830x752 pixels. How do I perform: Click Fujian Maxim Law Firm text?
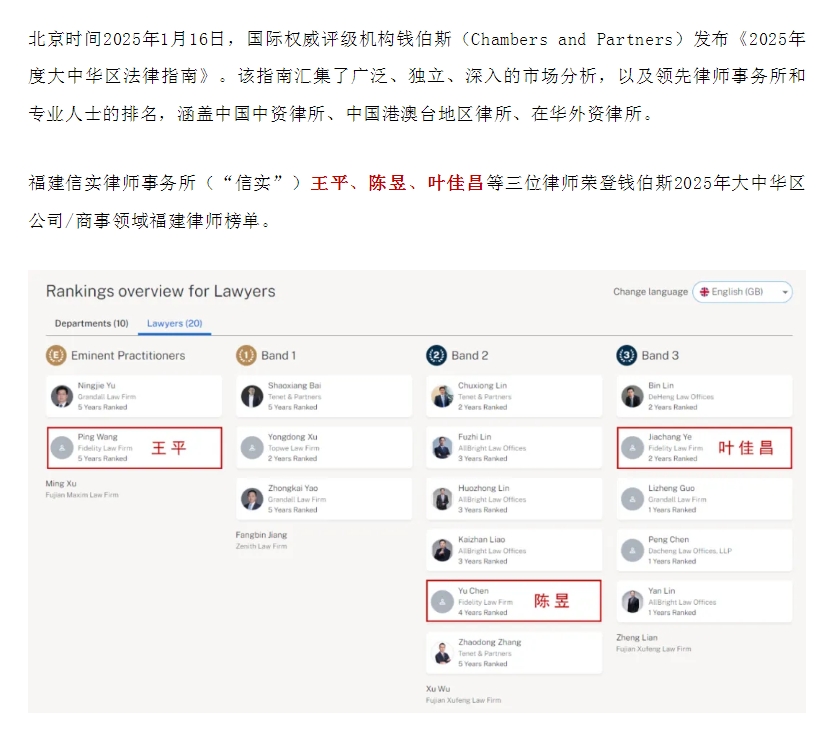pyautogui.click(x=82, y=495)
